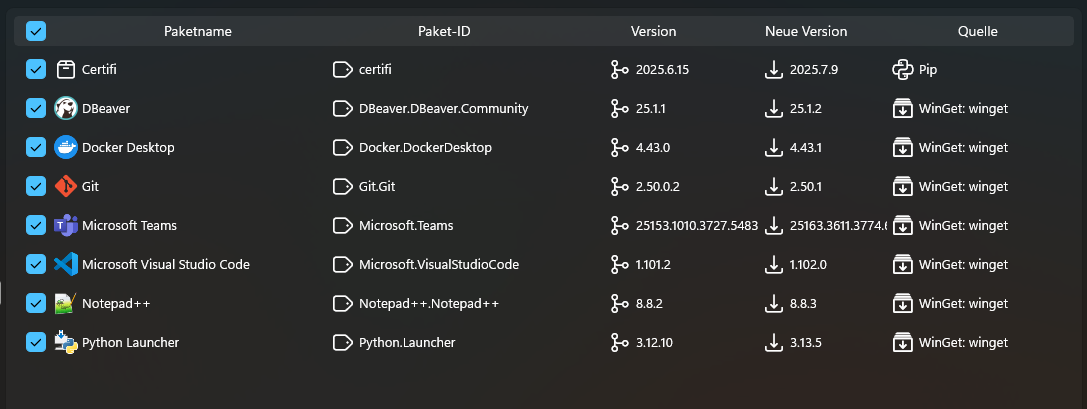The height and width of the screenshot is (409, 1087).
Task: Uncheck the Docker Desktop checkbox
Action: 36,148
